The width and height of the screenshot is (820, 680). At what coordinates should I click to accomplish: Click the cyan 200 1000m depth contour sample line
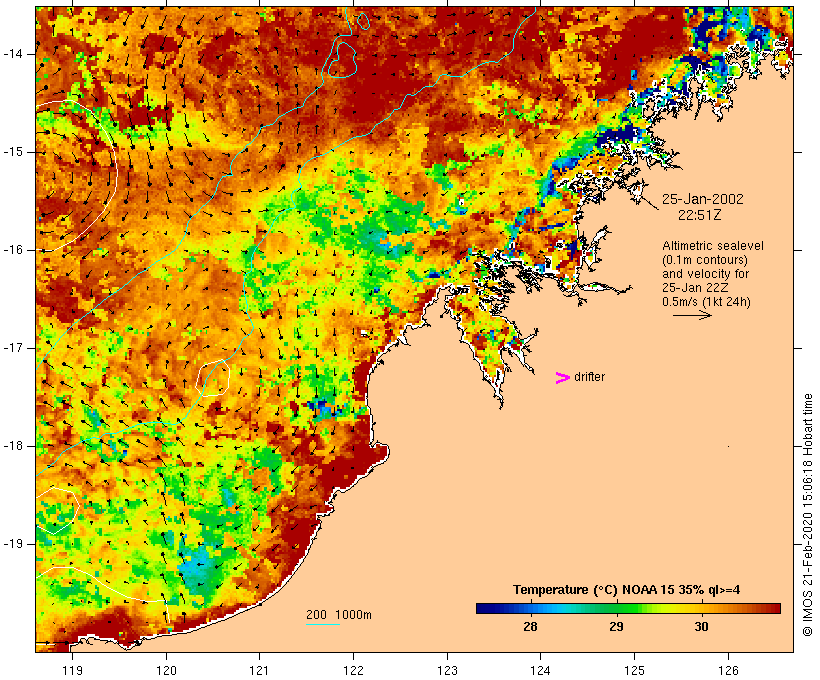[323, 624]
